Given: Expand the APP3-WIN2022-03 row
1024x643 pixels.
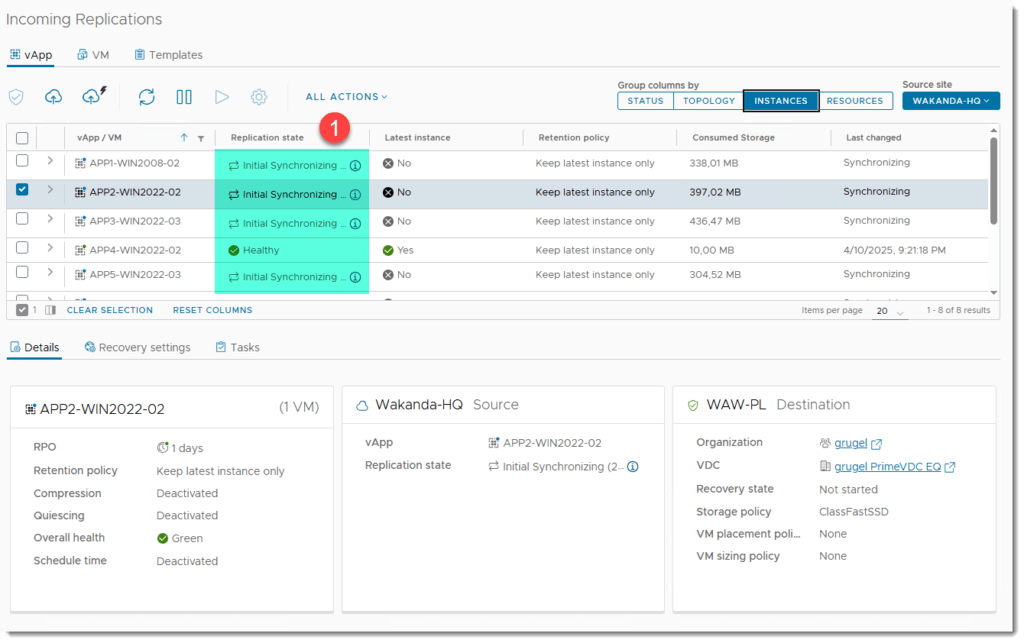Looking at the screenshot, I should 50,219.
